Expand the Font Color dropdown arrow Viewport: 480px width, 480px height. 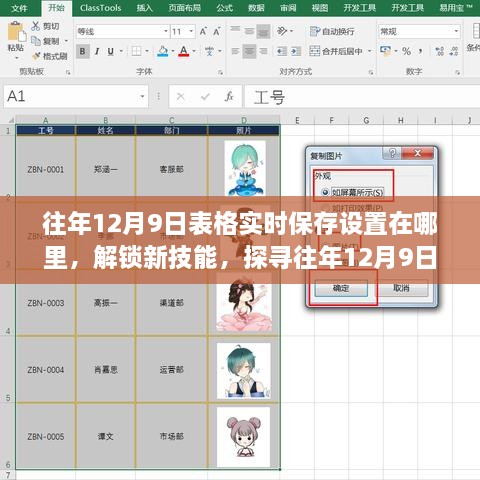click(194, 51)
